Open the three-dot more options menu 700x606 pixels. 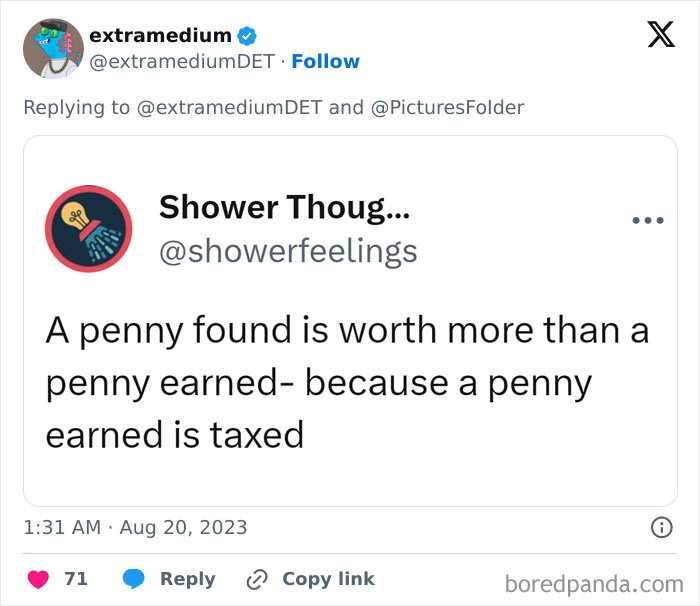coord(647,220)
